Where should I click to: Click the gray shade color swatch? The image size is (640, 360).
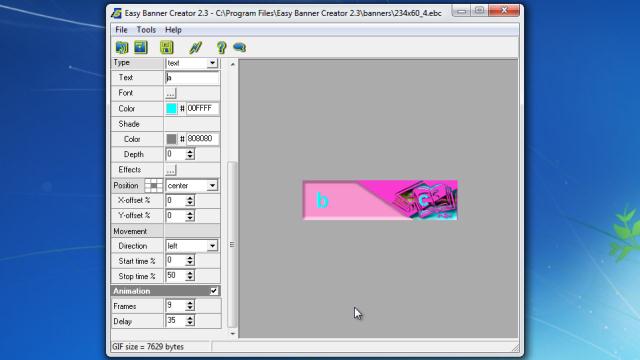click(171, 139)
